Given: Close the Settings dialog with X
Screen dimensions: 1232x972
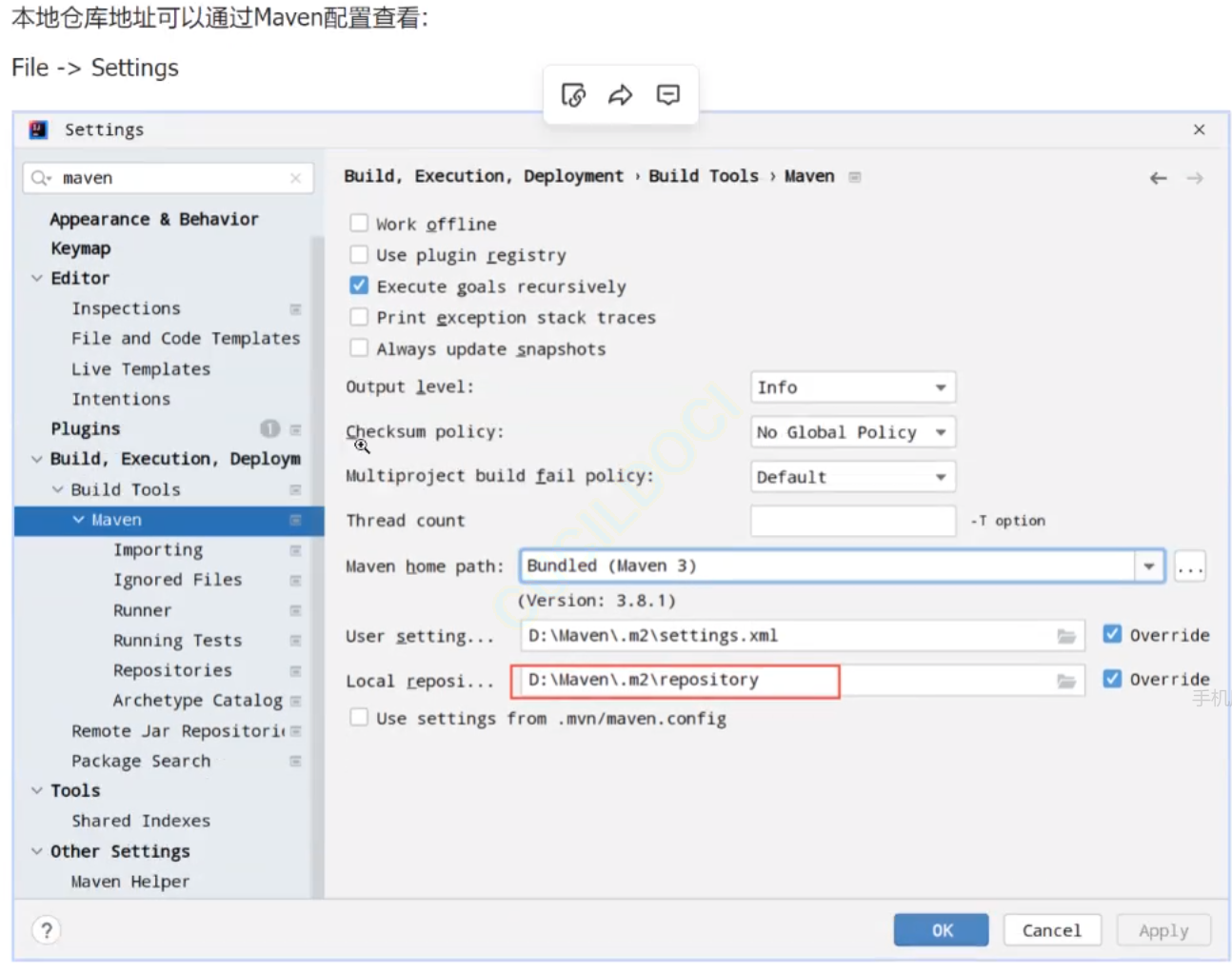Looking at the screenshot, I should [x=1199, y=129].
